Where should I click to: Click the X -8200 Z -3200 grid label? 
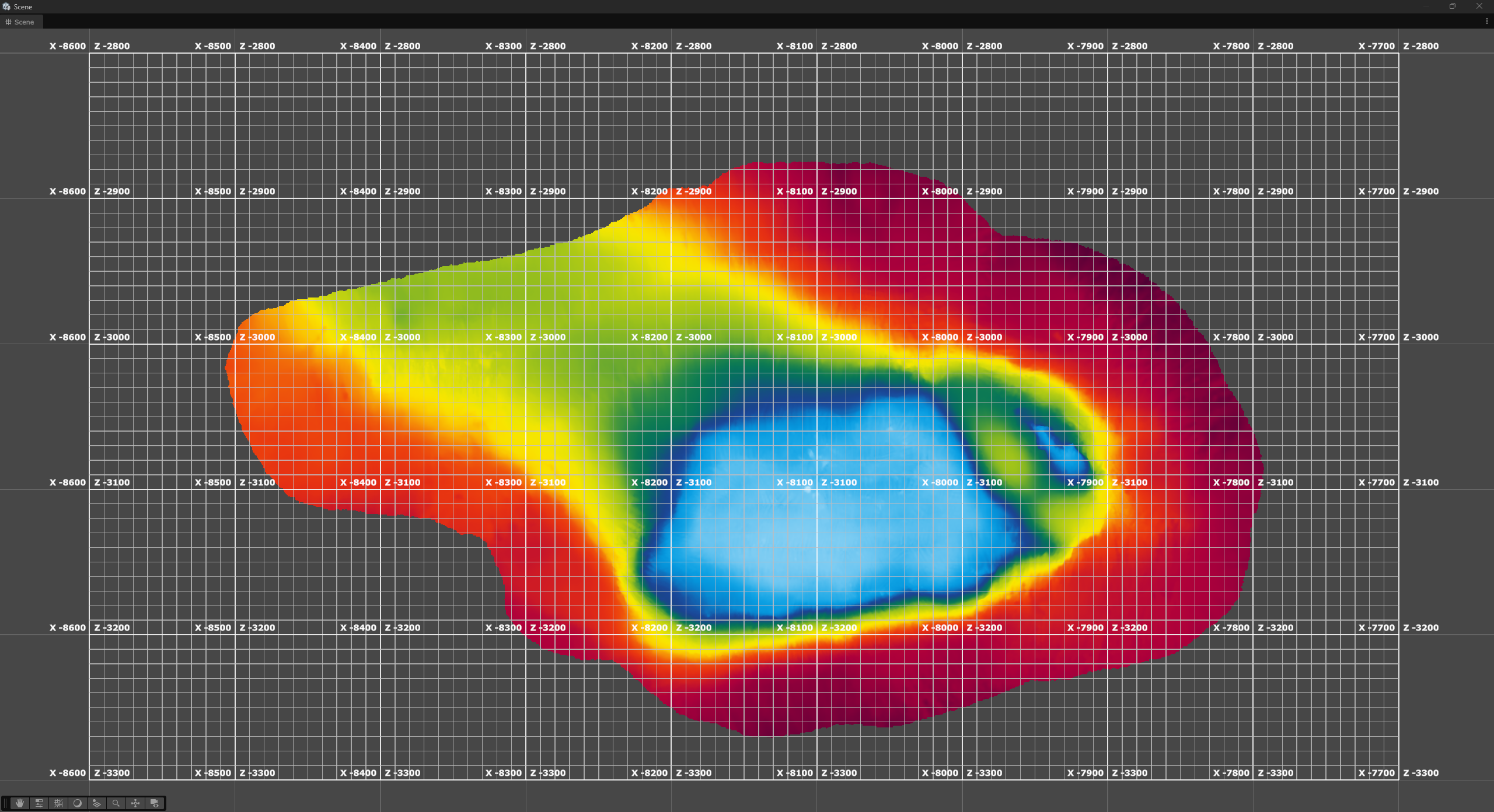[671, 628]
